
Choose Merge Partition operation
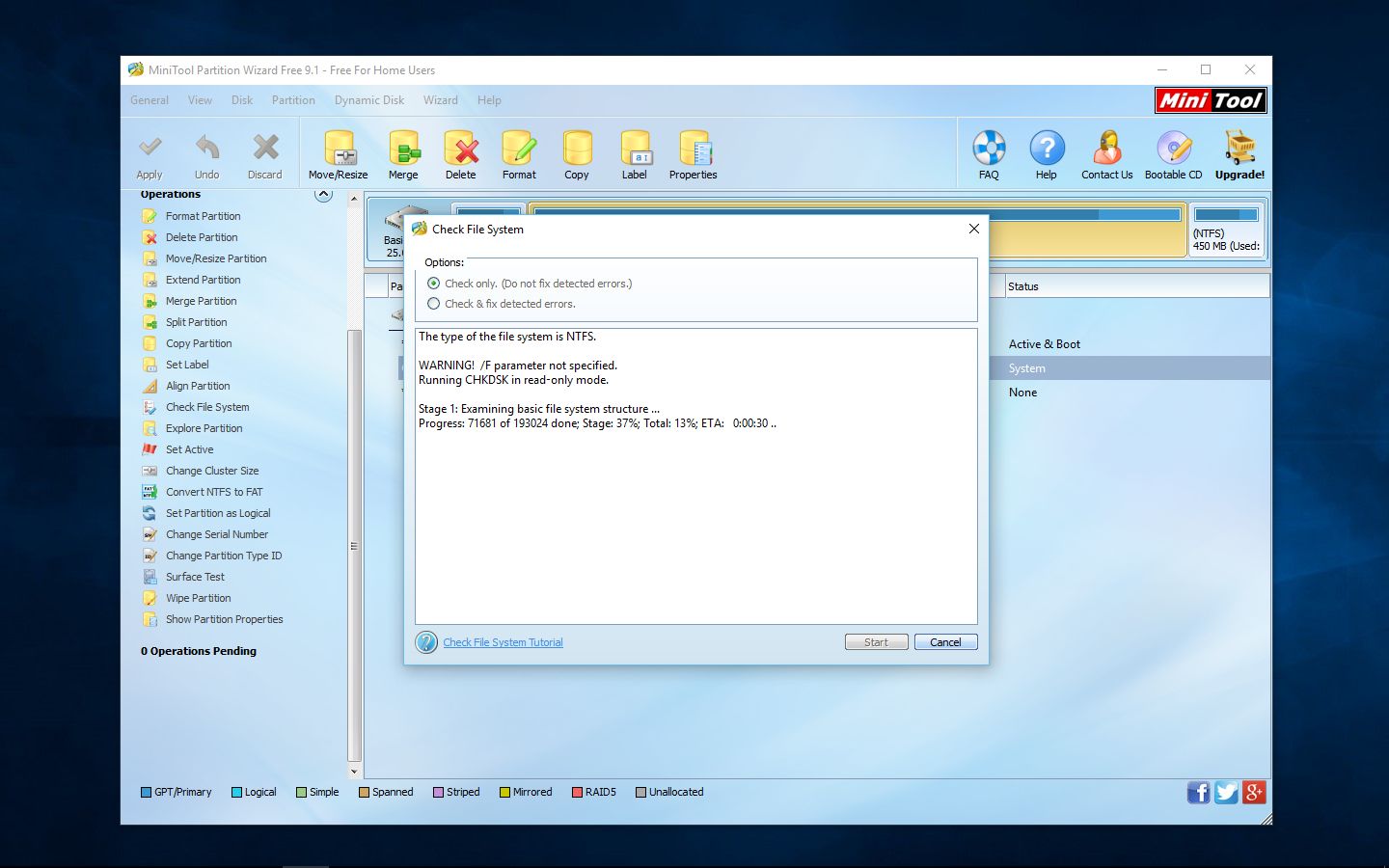202,301
